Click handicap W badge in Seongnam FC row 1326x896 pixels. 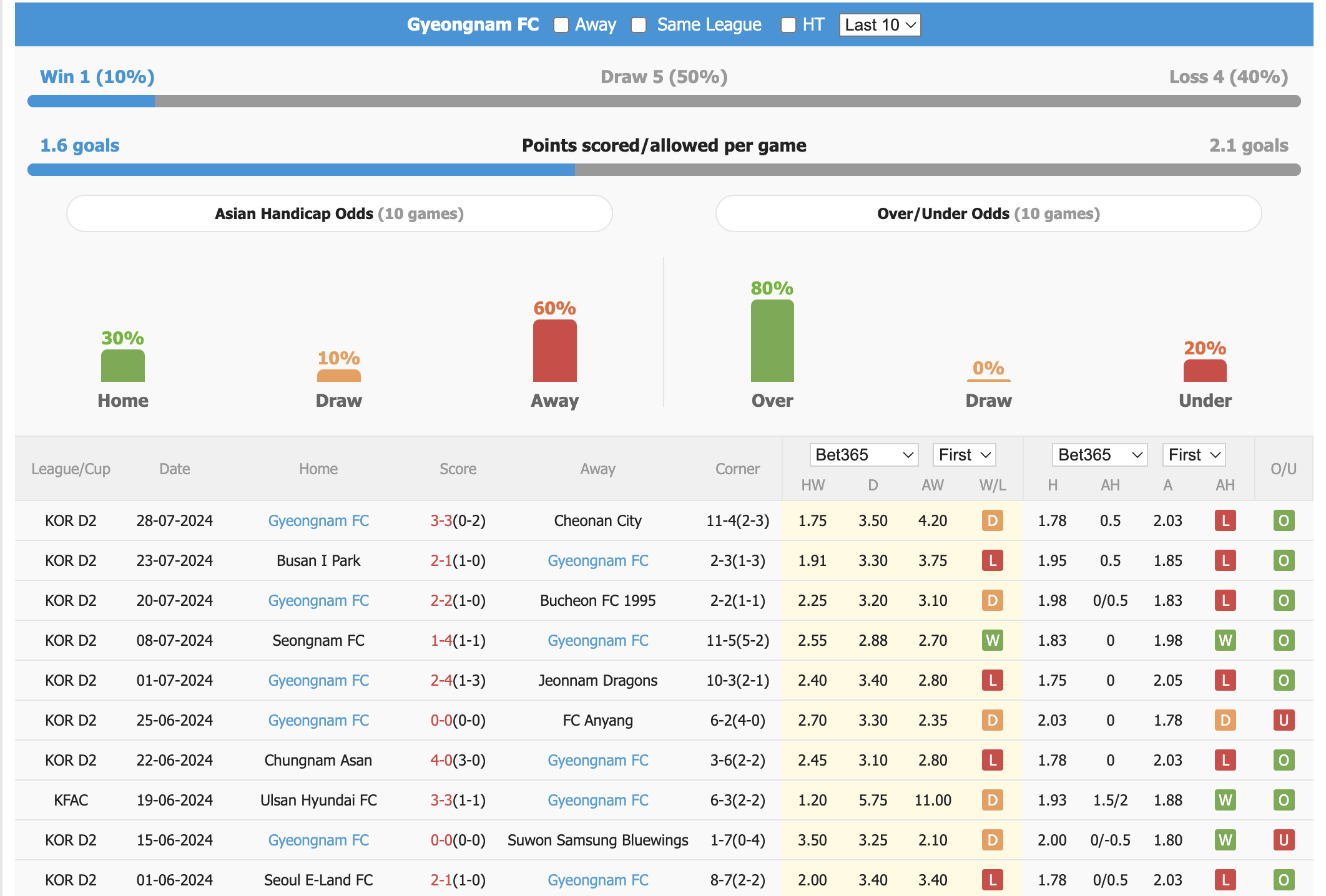[1225, 640]
